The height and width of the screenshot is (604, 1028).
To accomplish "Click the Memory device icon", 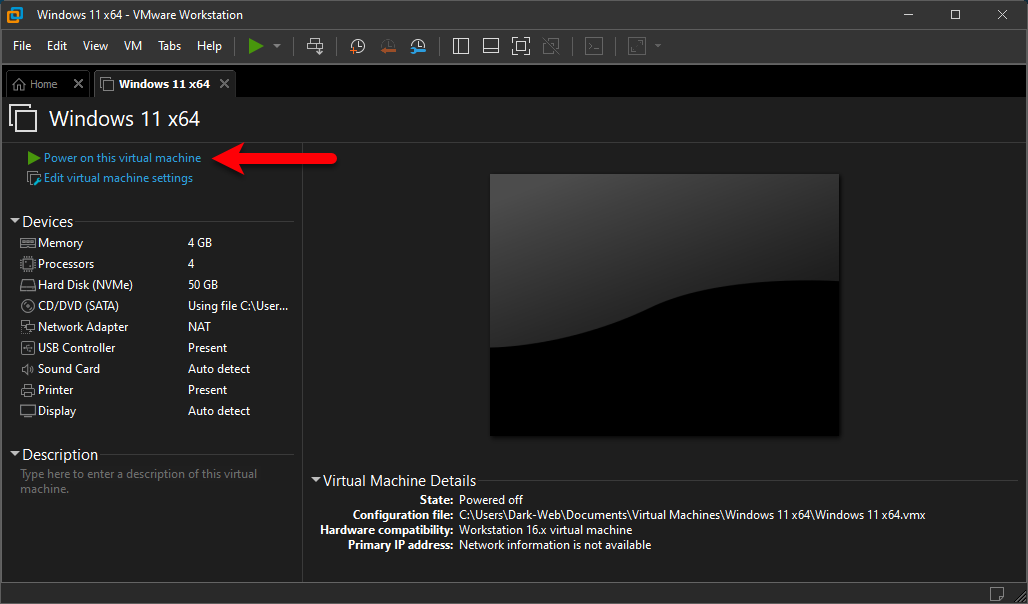I will (28, 243).
